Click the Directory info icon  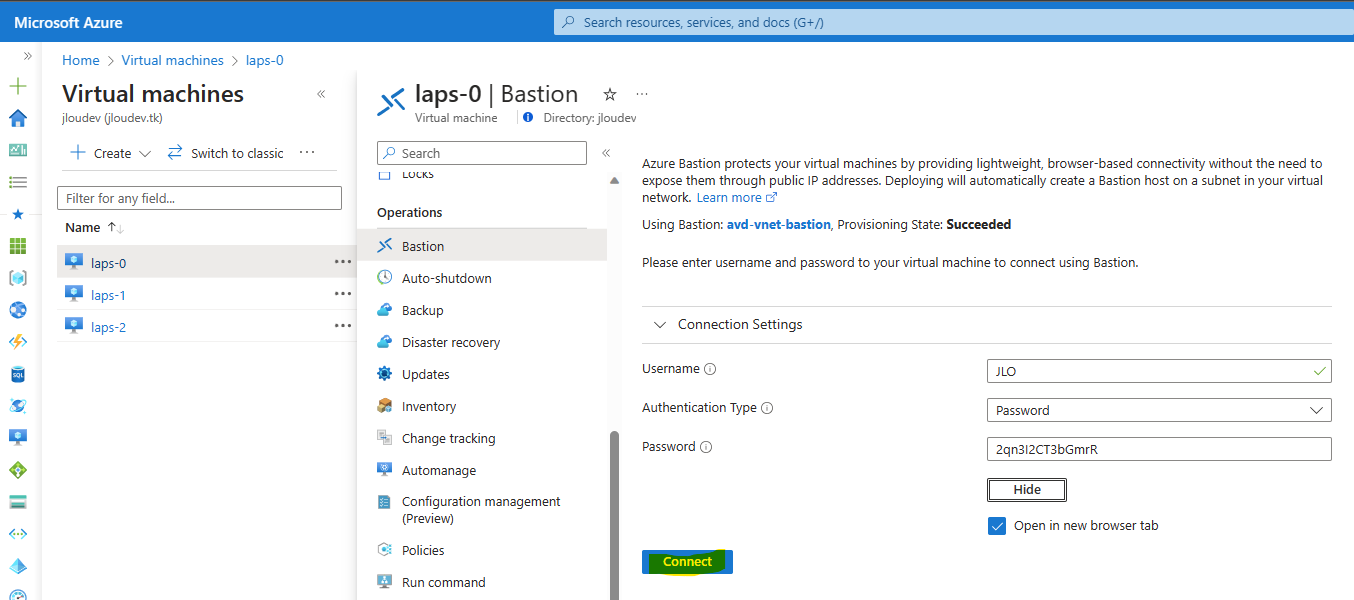coord(528,117)
